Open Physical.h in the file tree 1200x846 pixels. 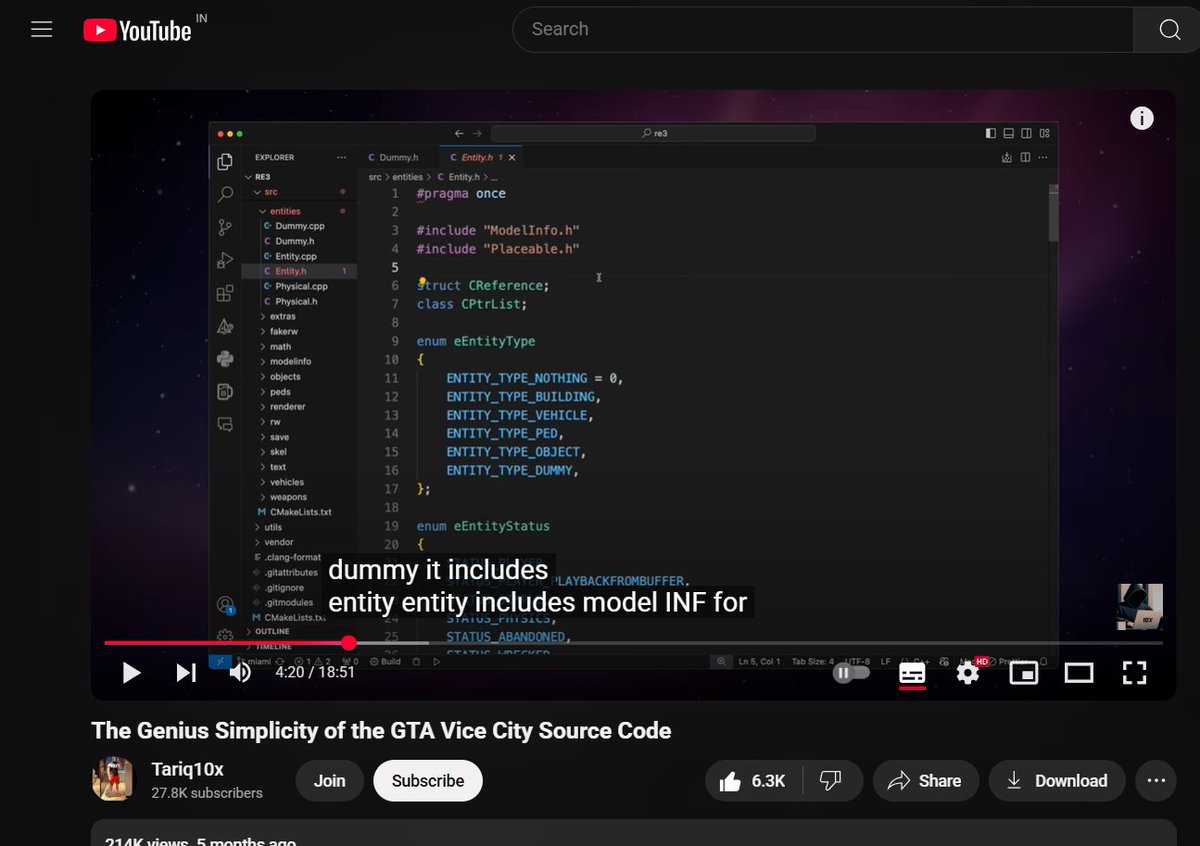tap(296, 301)
